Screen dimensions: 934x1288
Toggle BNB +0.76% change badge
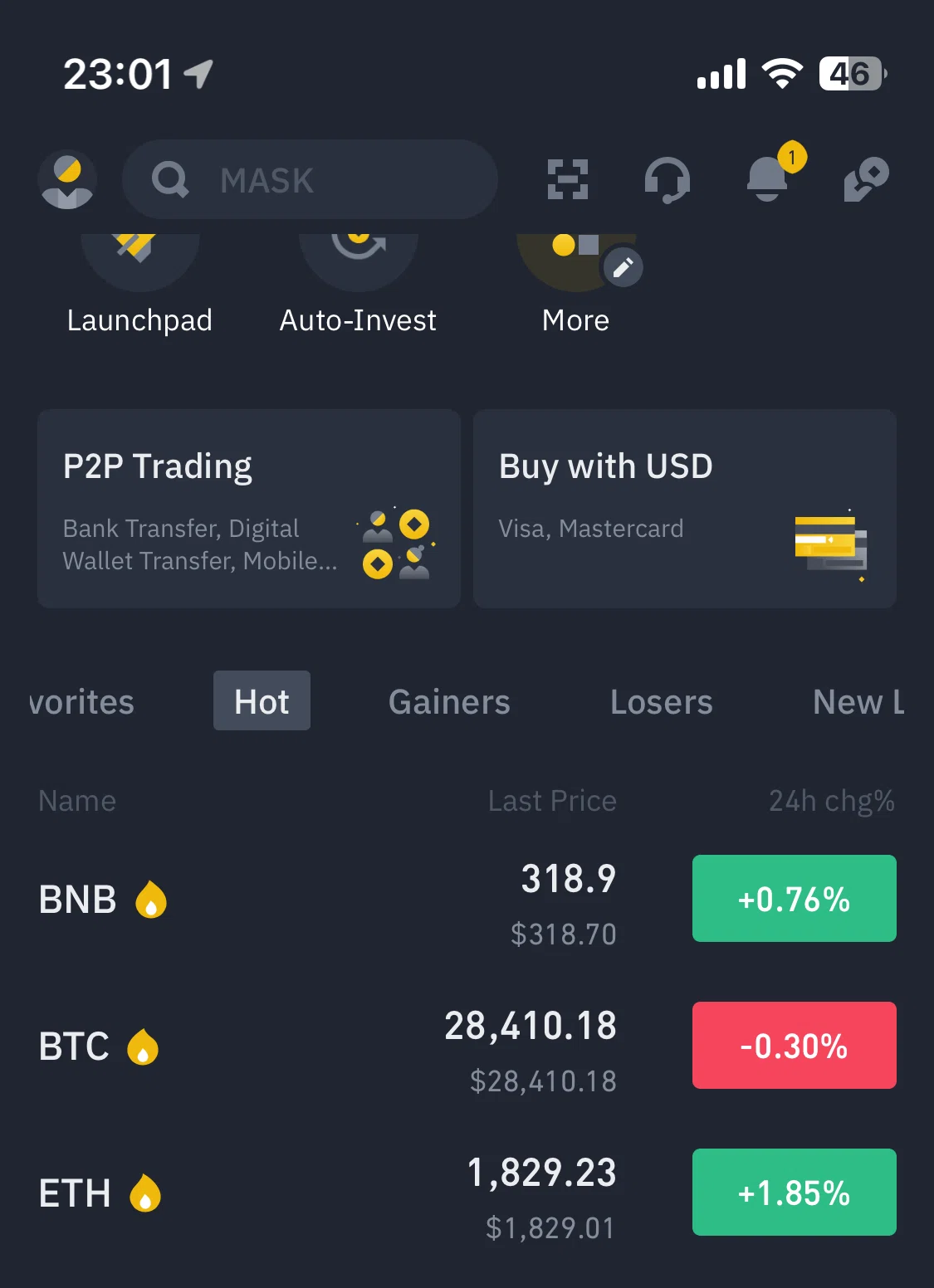click(795, 899)
